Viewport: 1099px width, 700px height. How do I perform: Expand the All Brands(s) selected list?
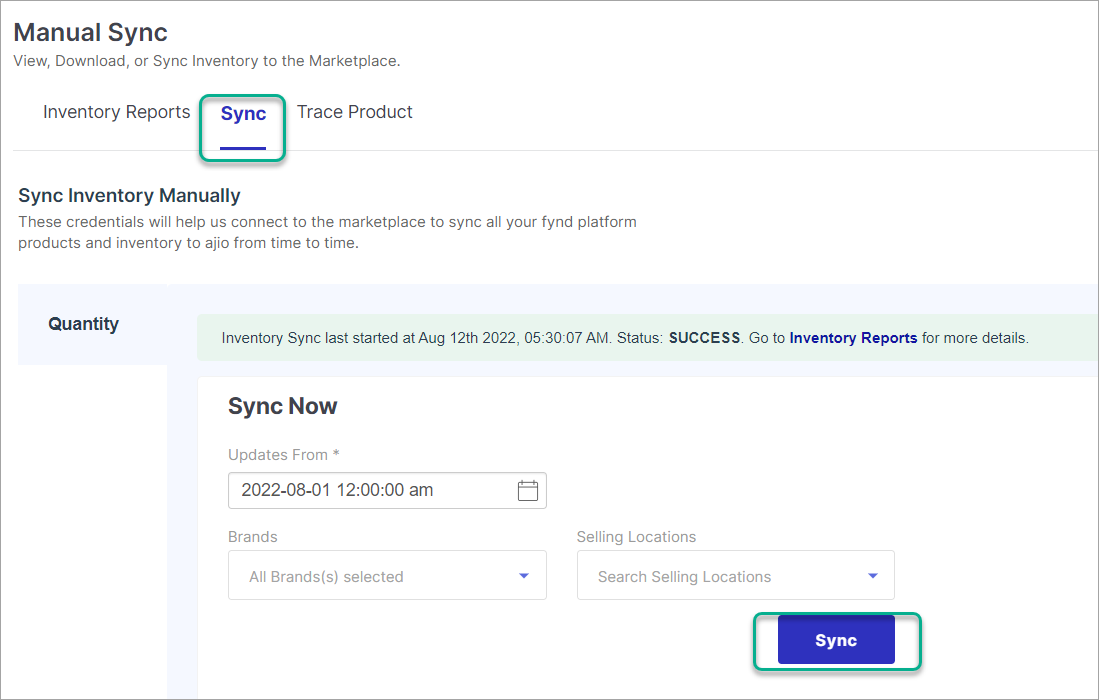387,575
